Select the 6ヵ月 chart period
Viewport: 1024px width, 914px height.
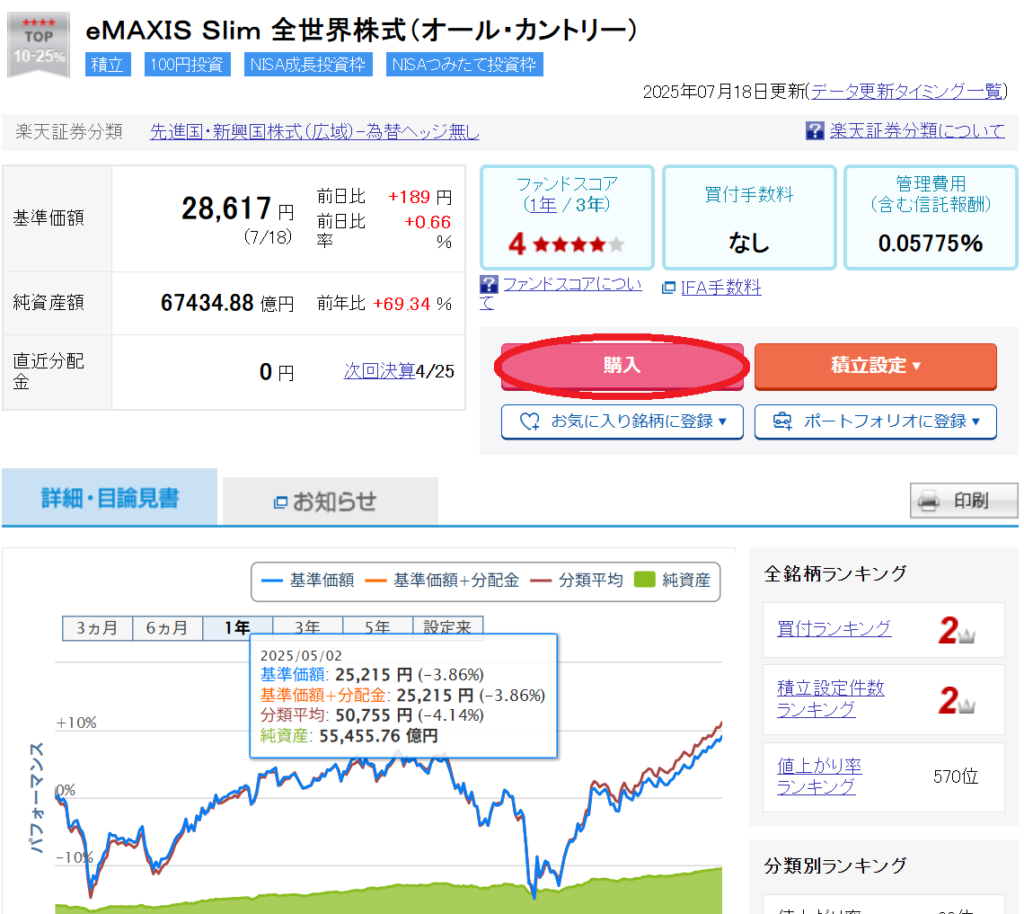[x=167, y=628]
